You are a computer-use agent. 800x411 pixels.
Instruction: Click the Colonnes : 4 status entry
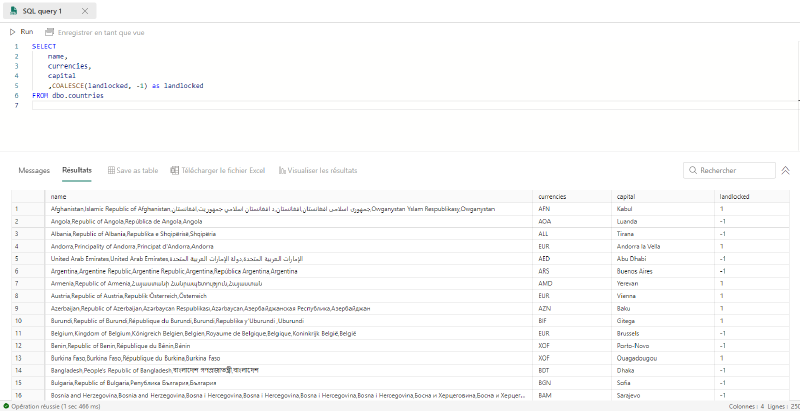(747, 406)
